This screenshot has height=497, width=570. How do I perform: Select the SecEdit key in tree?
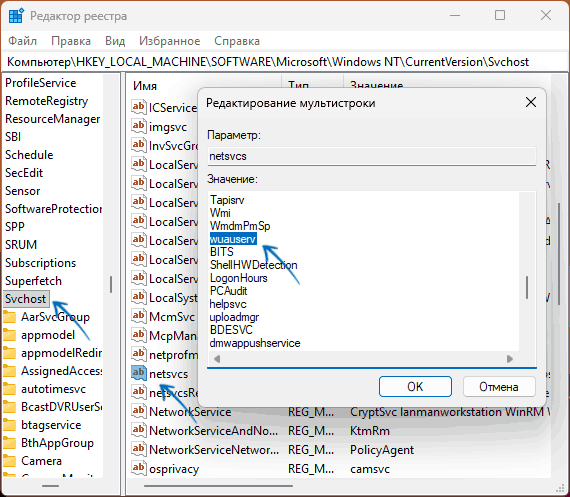[x=24, y=173]
